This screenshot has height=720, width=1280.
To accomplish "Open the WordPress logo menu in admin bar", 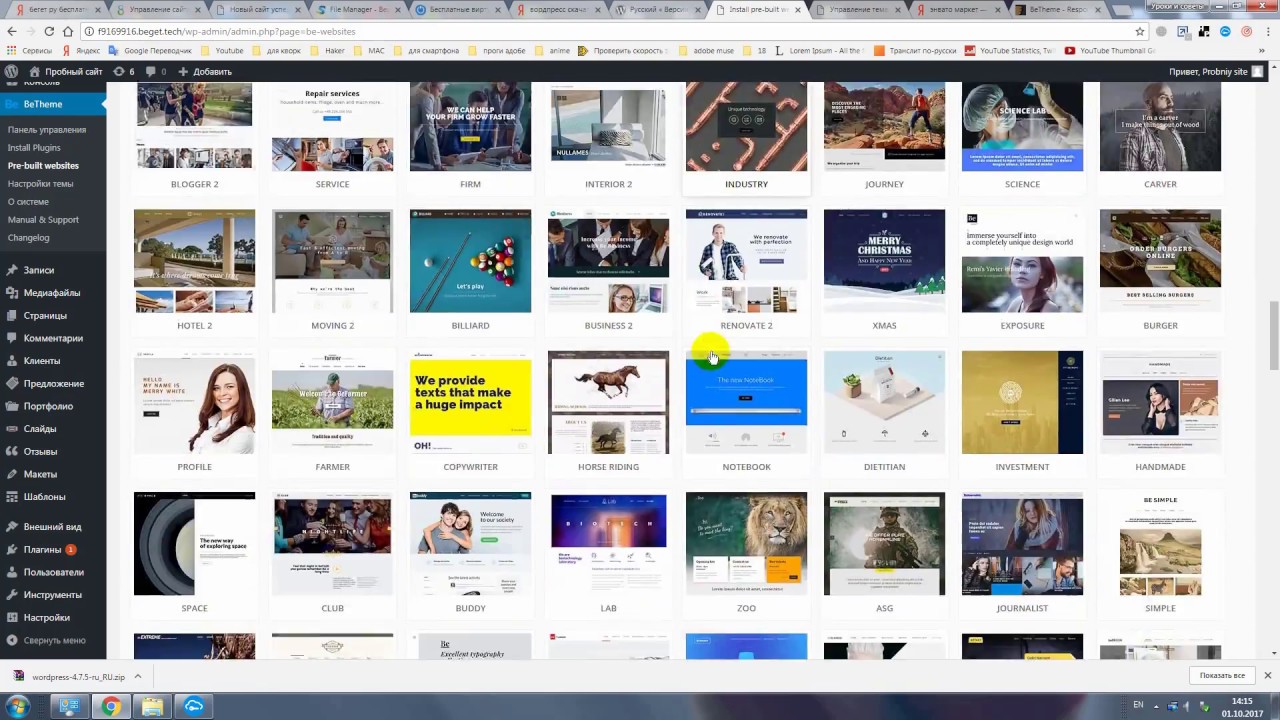I will click(11, 72).
